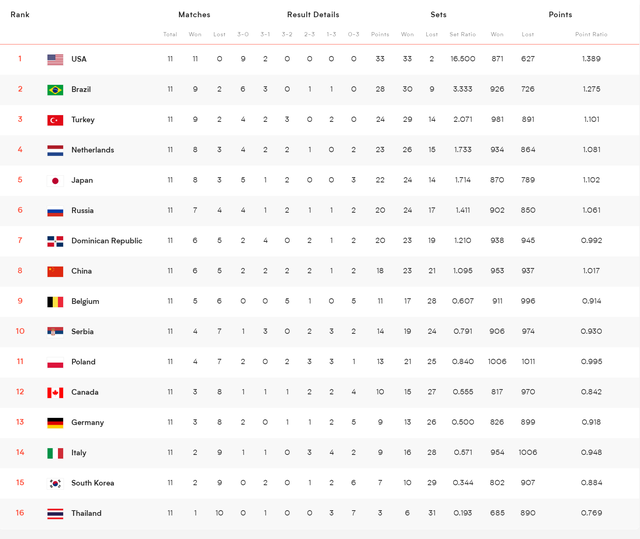
Task: Click the Japan flag icon
Action: point(55,181)
